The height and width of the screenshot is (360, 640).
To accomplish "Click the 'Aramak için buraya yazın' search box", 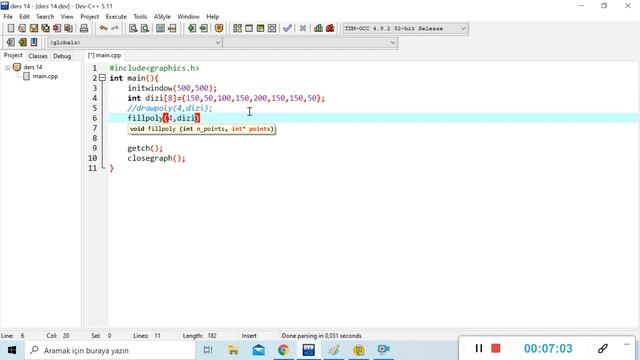I will [110, 350].
